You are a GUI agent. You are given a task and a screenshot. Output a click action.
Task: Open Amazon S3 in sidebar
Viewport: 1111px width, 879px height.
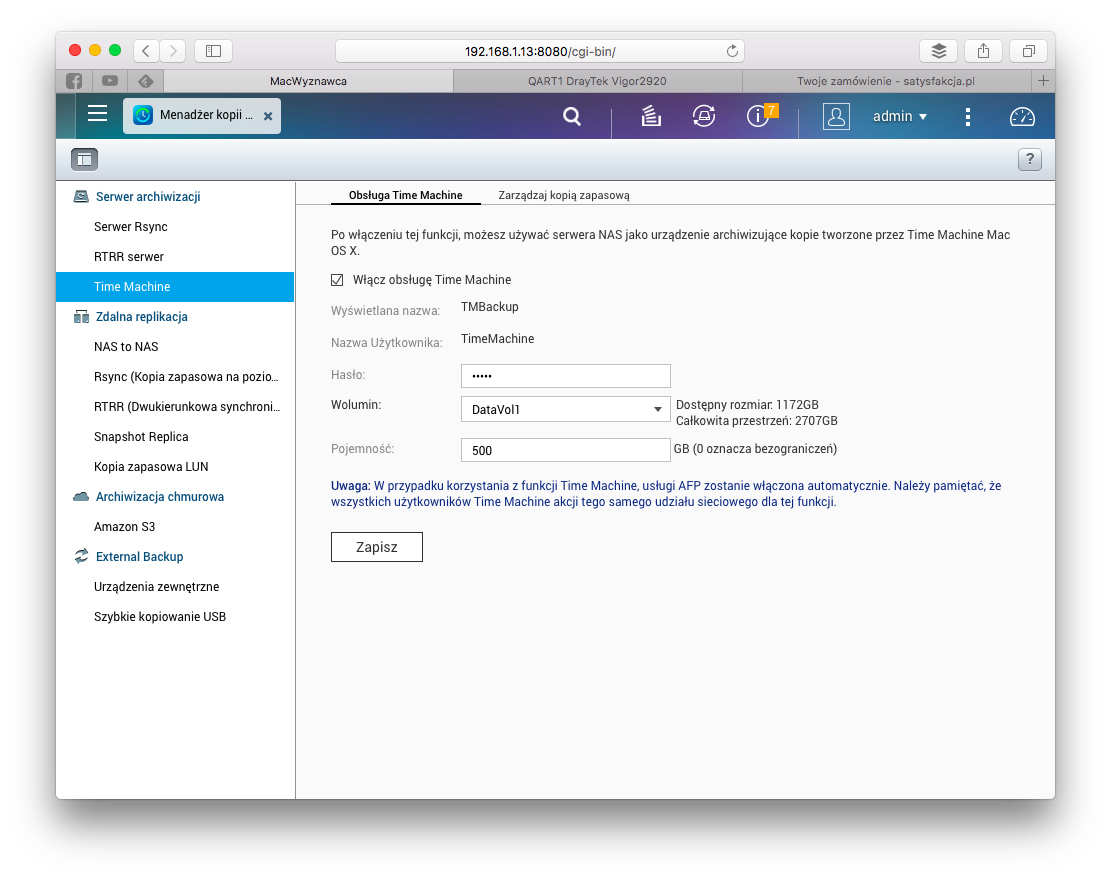pos(175,526)
